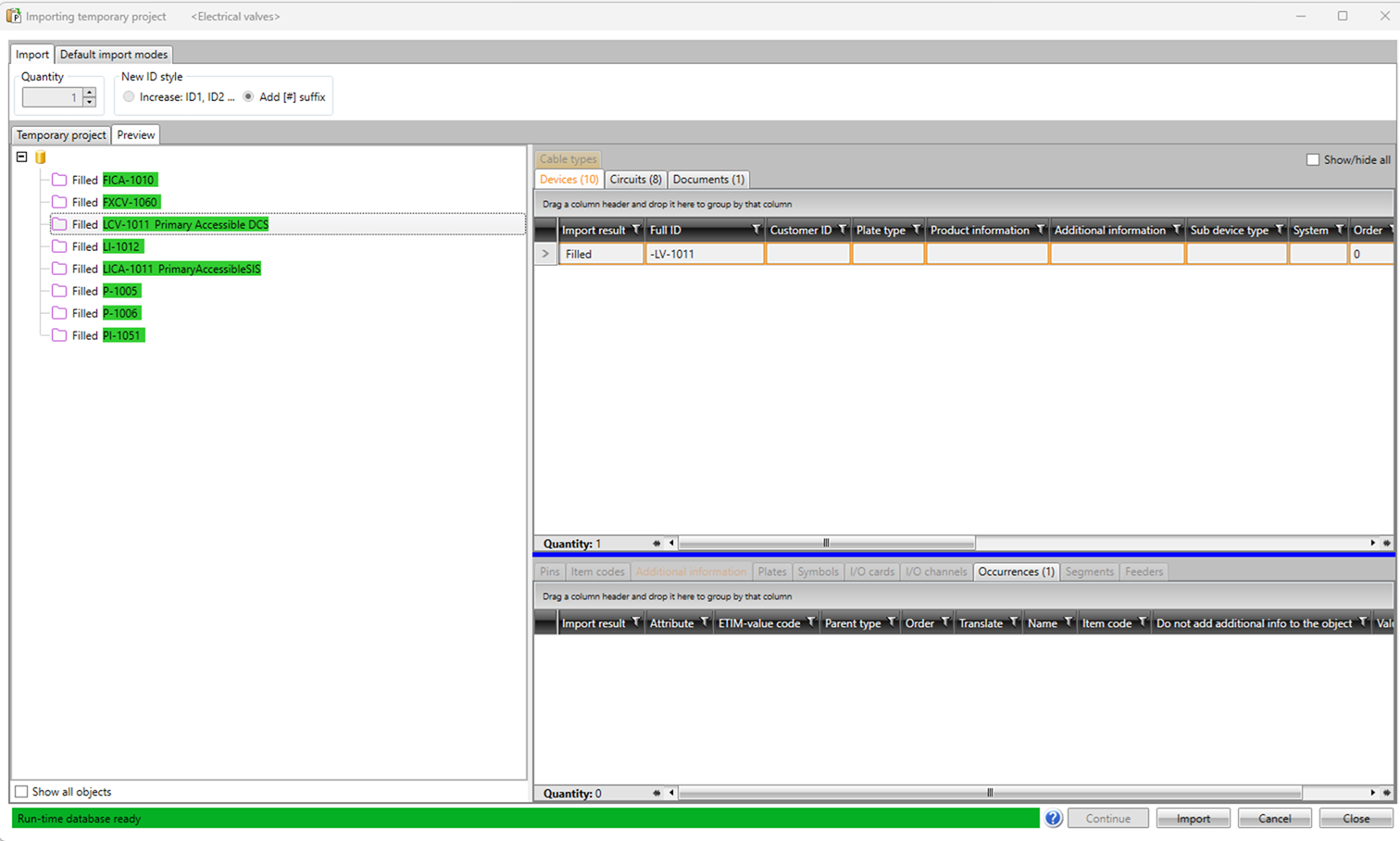This screenshot has width=1400, height=841.
Task: Switch to the Circuits (8) tab
Action: [635, 180]
